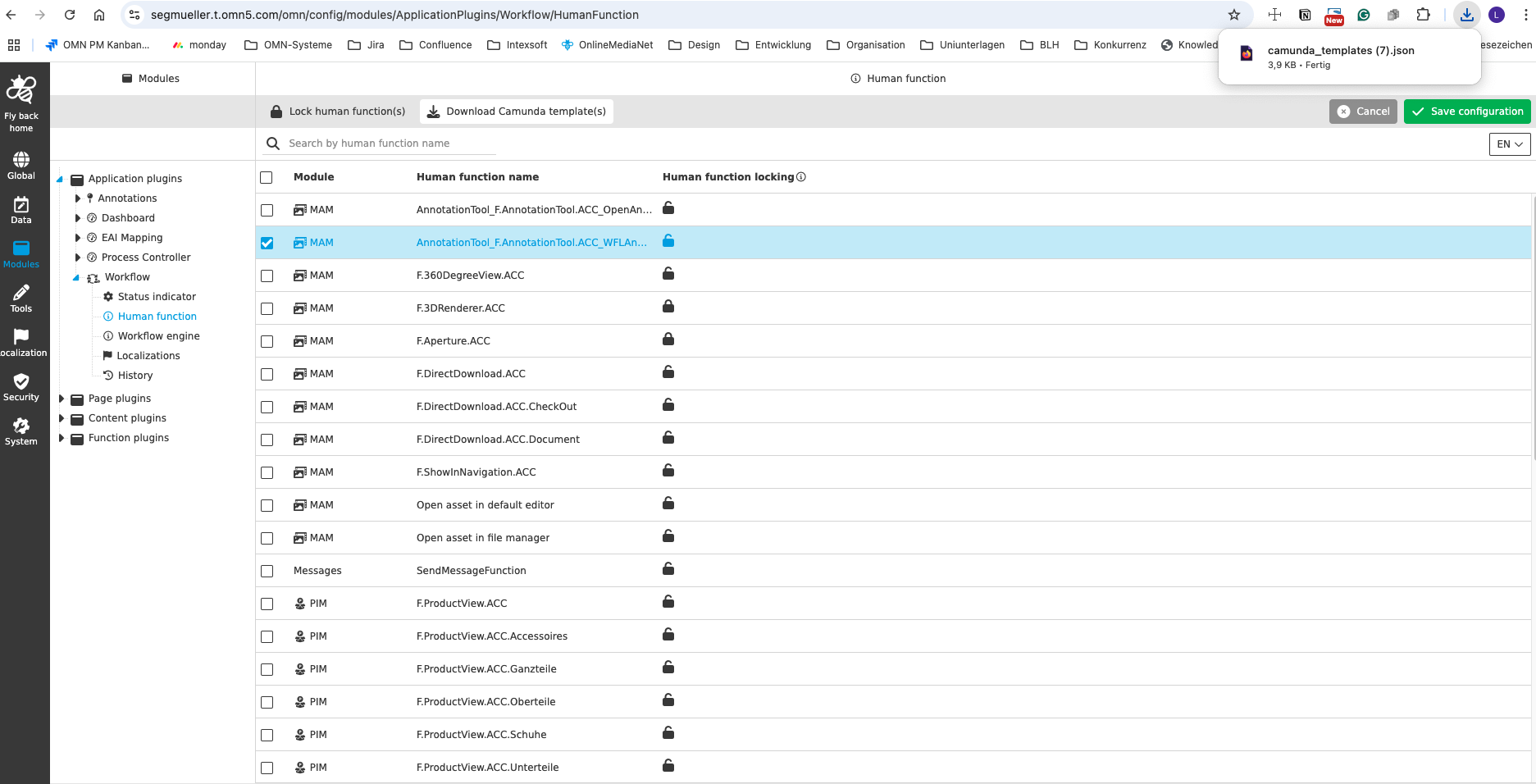The width and height of the screenshot is (1536, 784).
Task: Collapse the Workflow tree node
Action: click(76, 276)
